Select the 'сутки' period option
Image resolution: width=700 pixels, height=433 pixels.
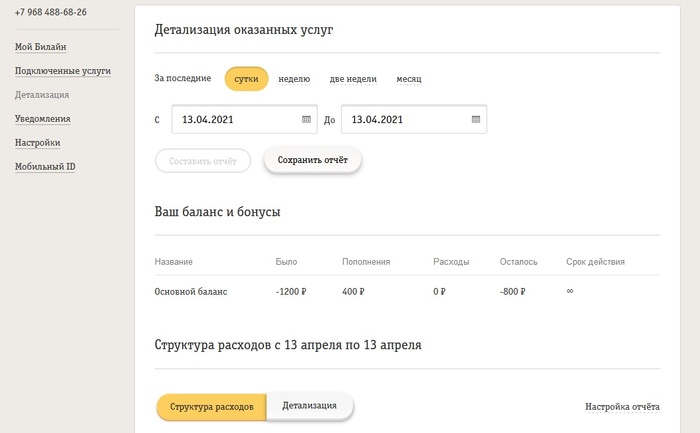click(246, 78)
